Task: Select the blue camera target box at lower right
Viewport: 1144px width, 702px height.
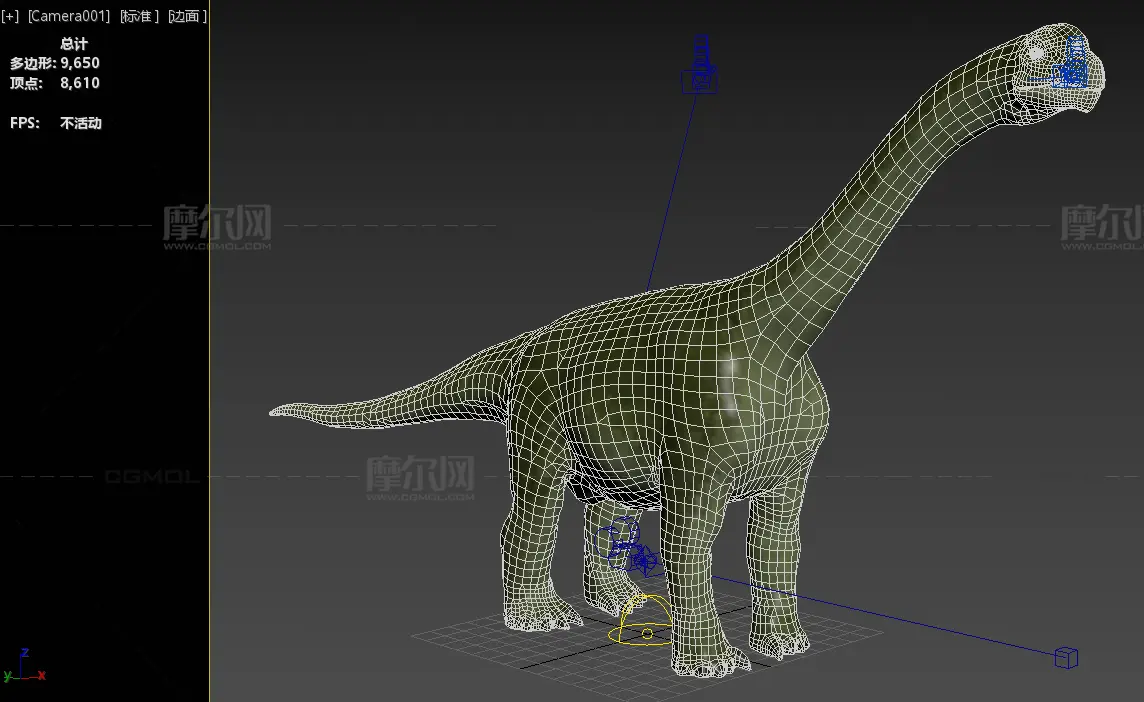Action: click(x=1066, y=657)
